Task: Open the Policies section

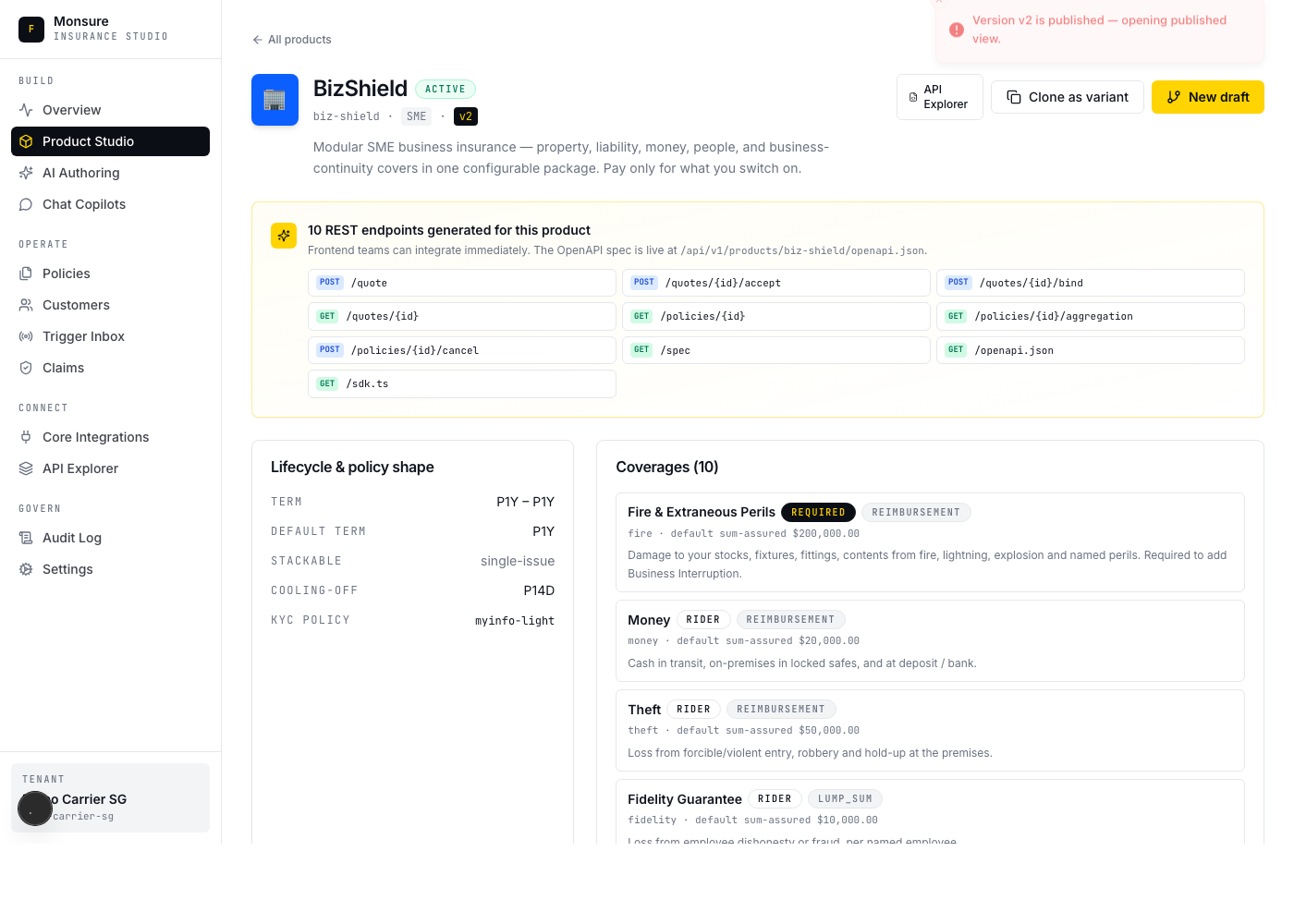Action: point(66,274)
